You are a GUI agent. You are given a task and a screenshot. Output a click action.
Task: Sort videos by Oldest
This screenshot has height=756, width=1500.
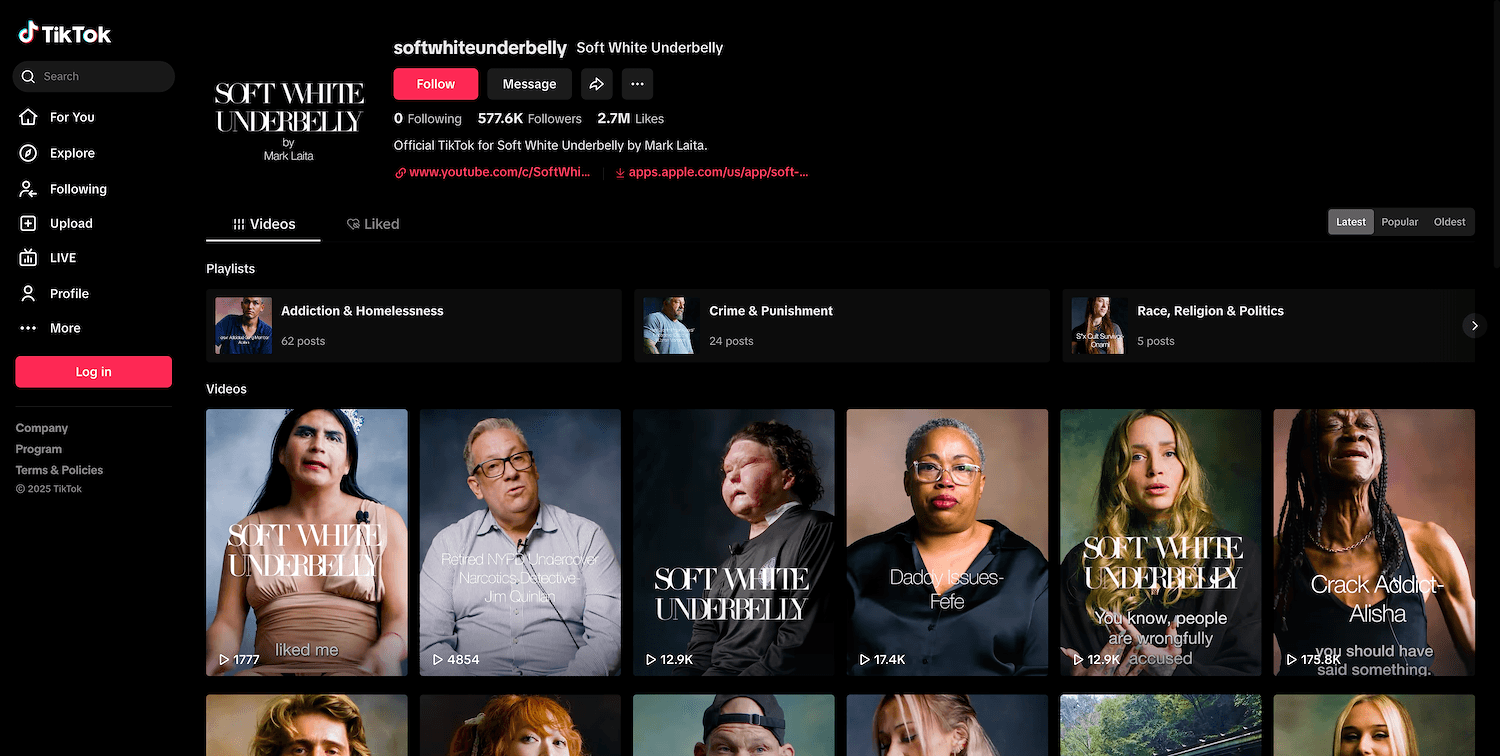[1450, 222]
